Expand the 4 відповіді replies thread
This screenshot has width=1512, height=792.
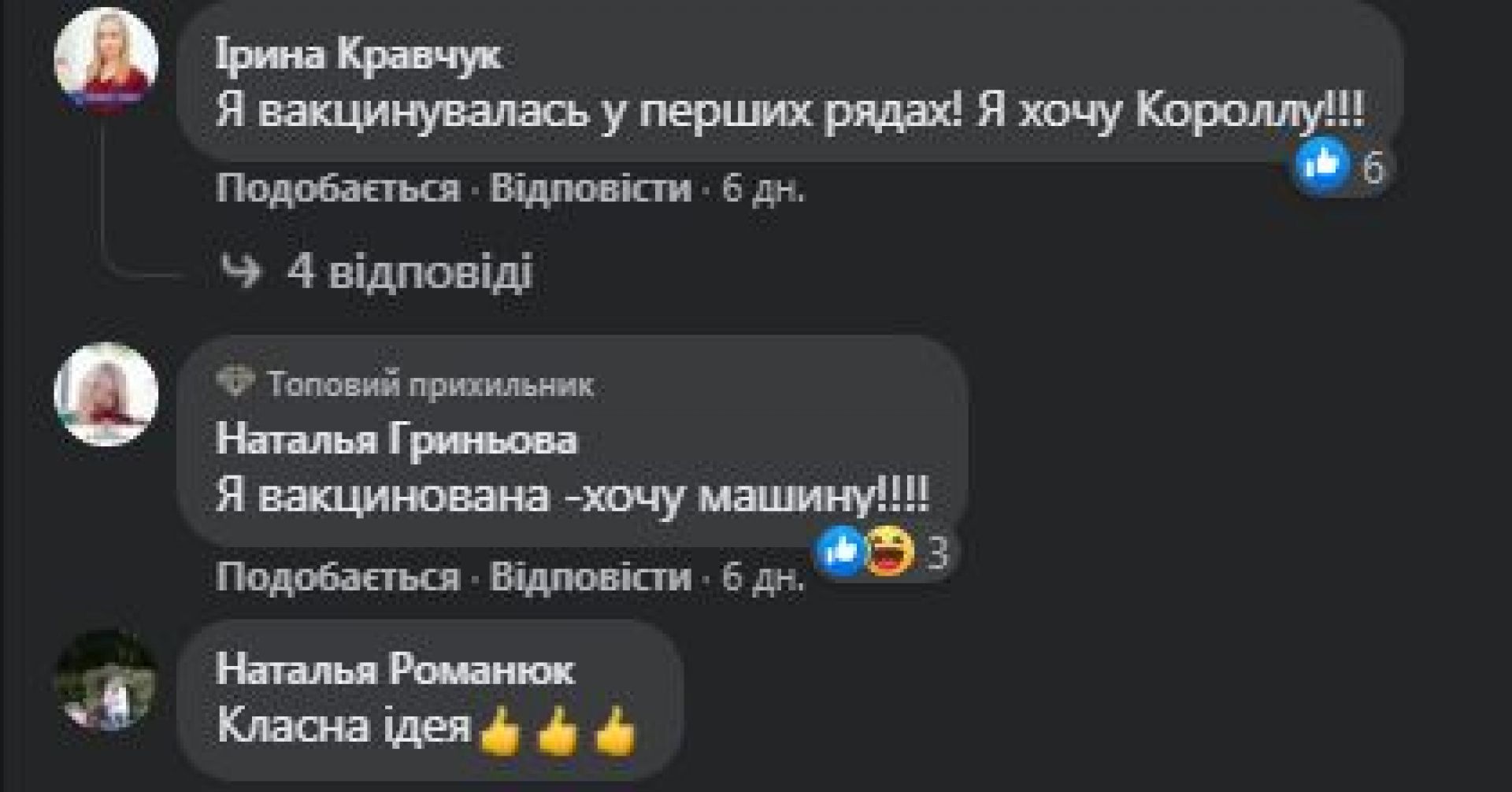pos(376,272)
